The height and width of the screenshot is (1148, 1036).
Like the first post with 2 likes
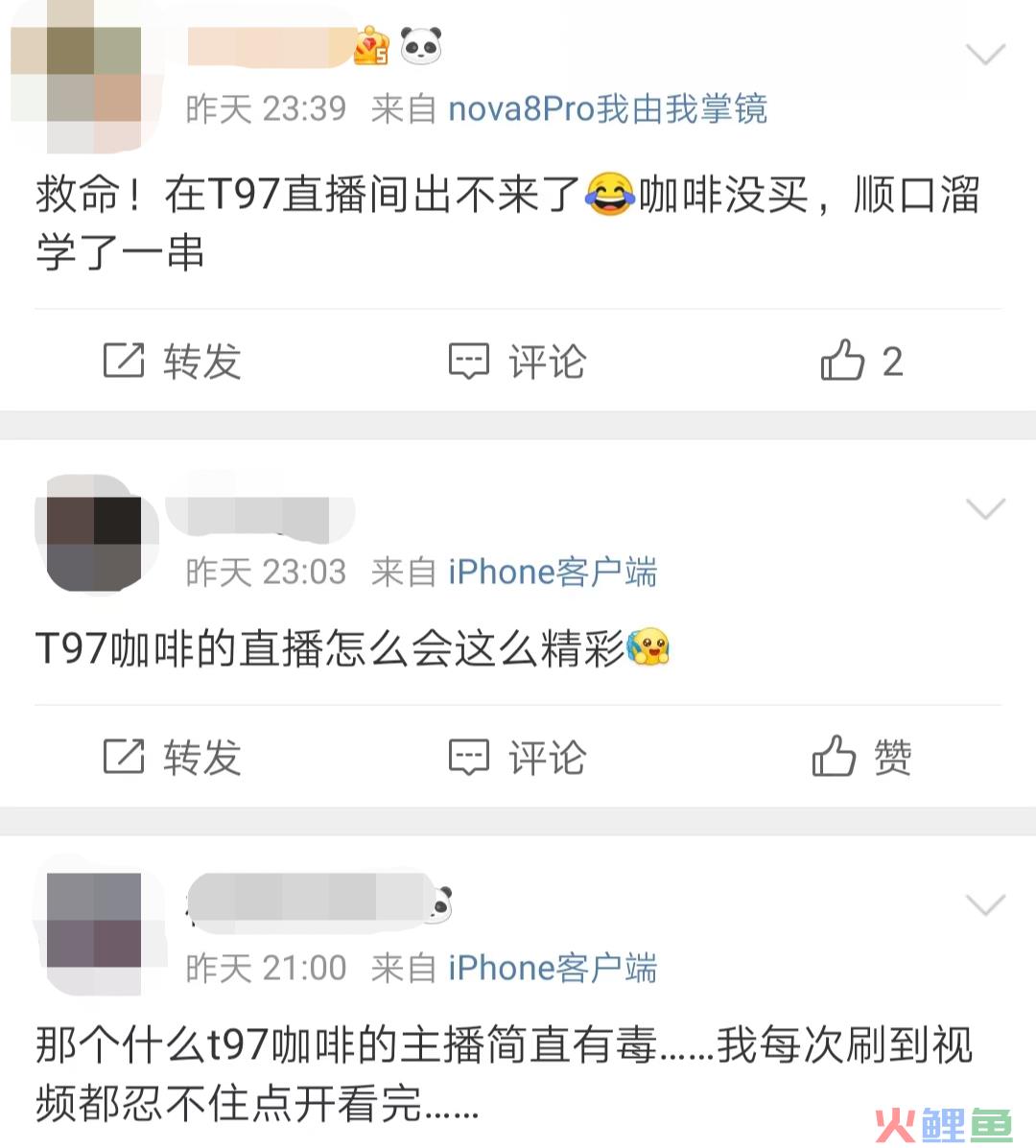pyautogui.click(x=842, y=360)
